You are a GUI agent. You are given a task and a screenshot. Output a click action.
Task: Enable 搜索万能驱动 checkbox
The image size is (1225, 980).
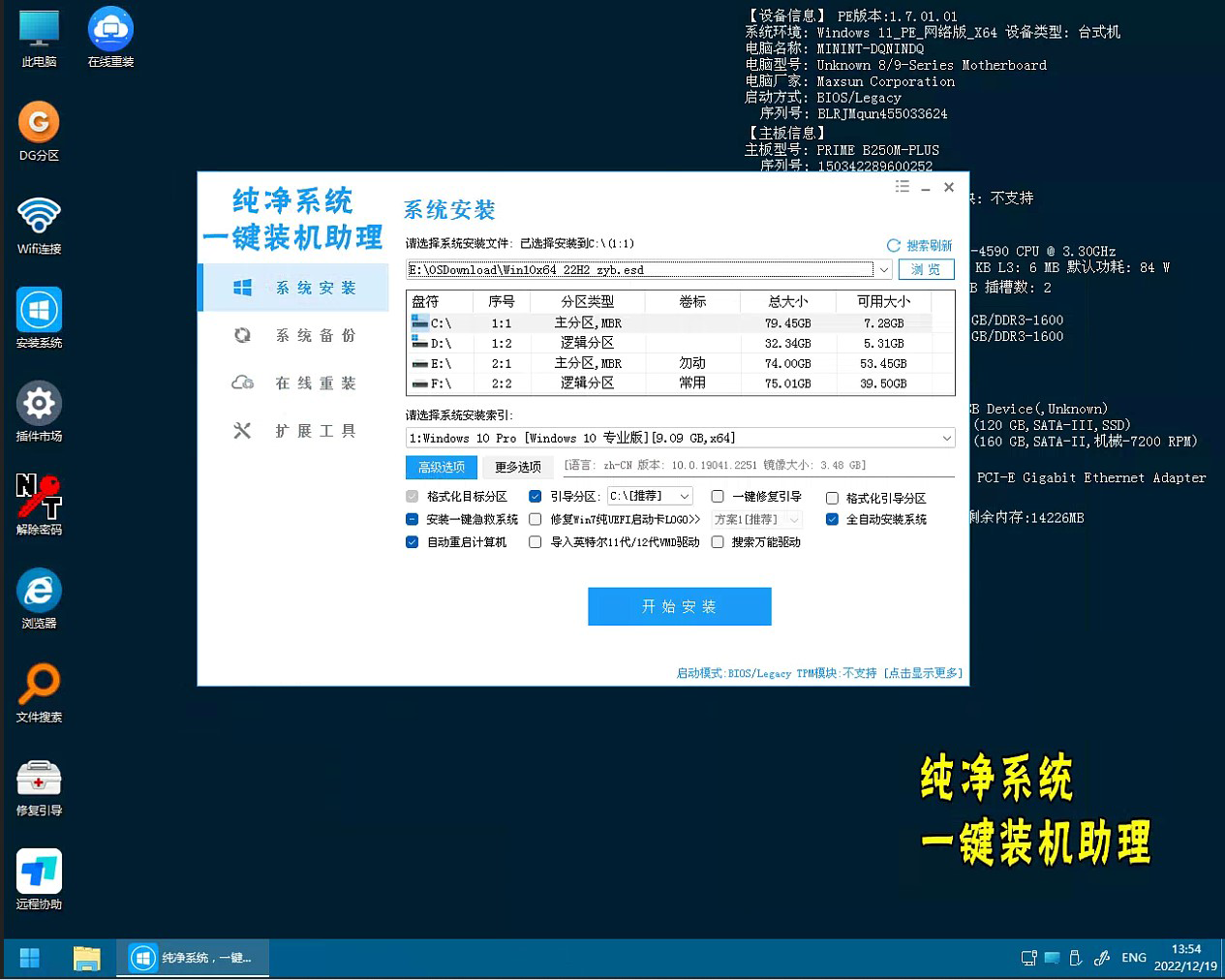[718, 542]
